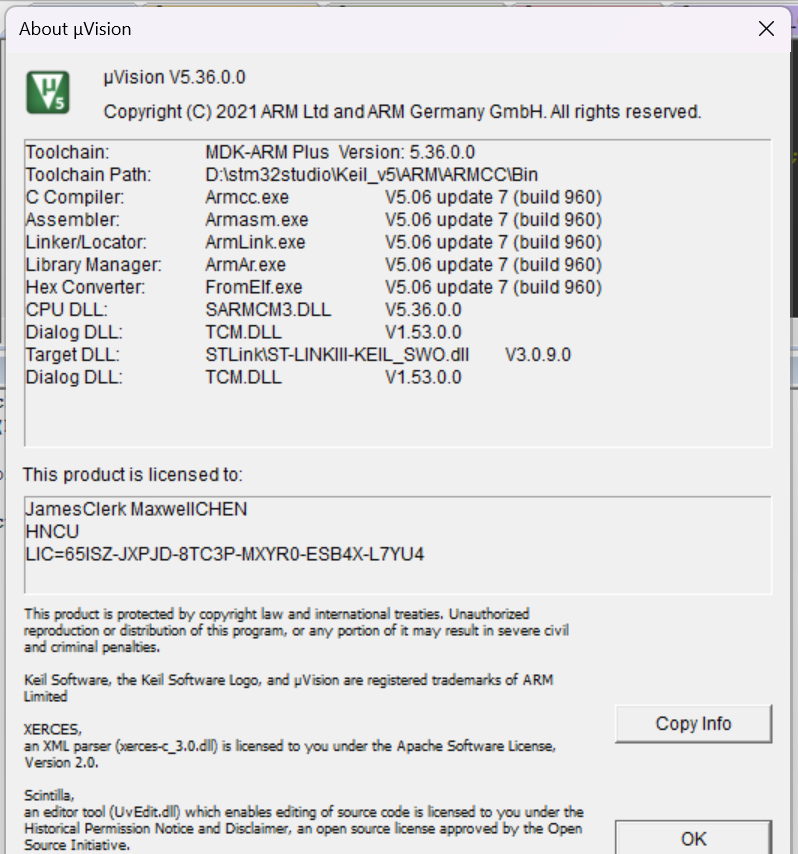Screen dimensions: 798x854
Task: Select the HNCU company line
Action: 52,532
